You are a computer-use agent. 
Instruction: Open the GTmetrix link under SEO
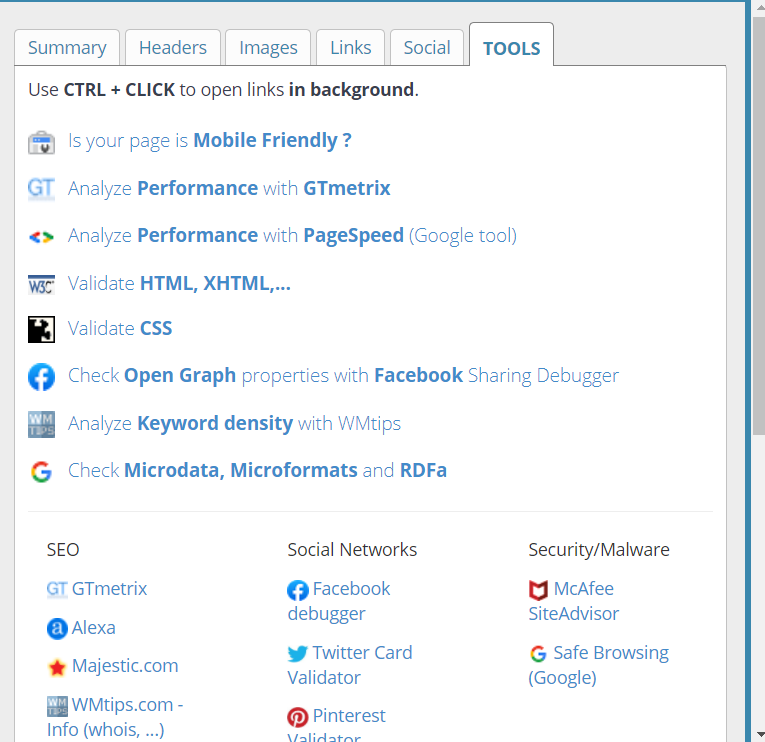click(109, 589)
